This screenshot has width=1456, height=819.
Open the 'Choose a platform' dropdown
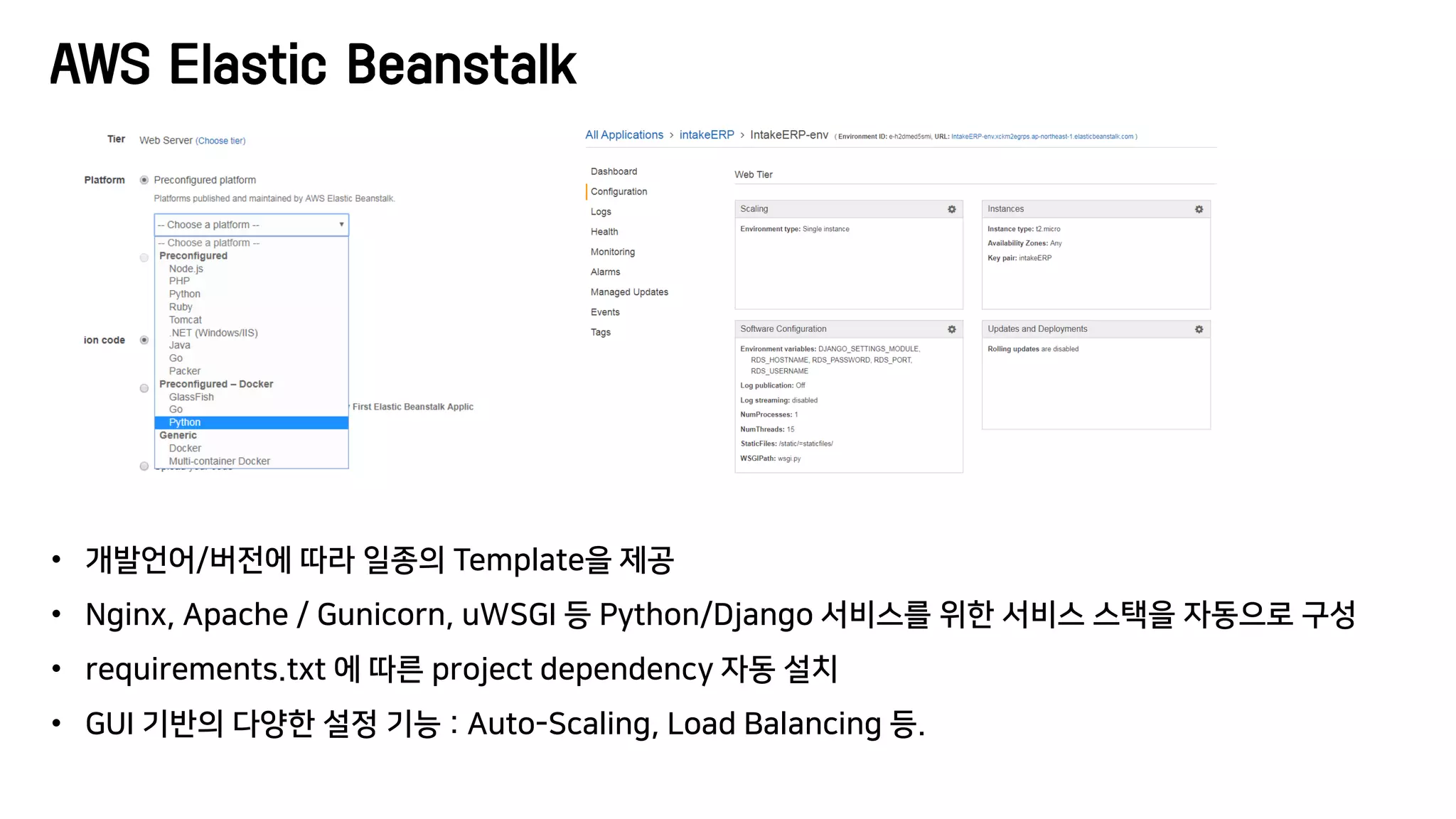point(251,225)
